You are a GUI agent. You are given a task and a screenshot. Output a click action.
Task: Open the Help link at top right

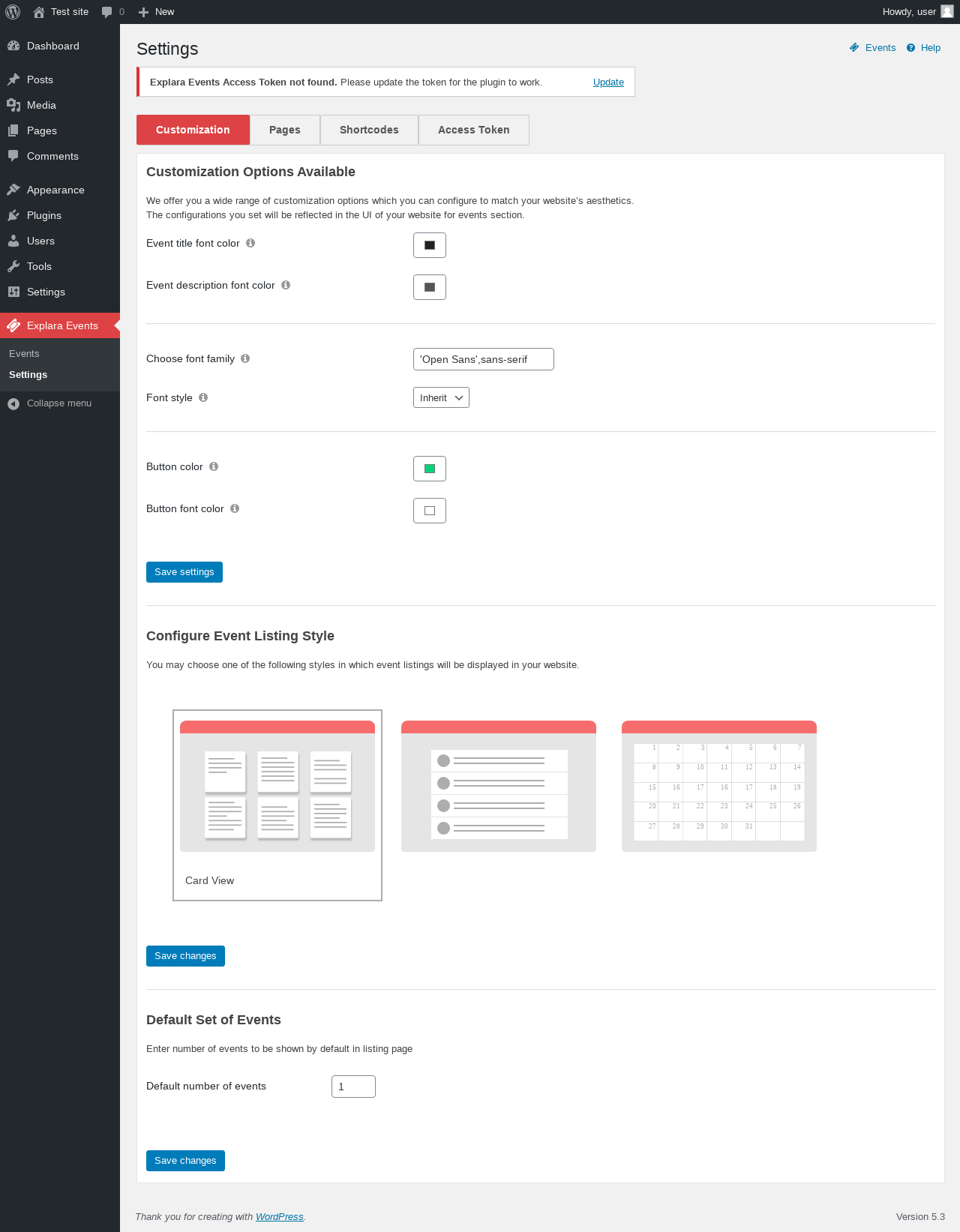(x=931, y=47)
